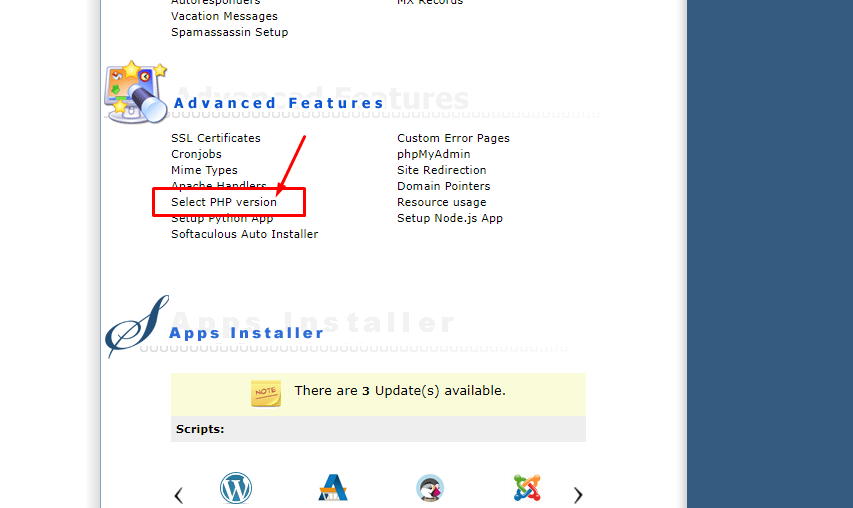This screenshot has width=853, height=508.
Task: View Resource usage
Action: click(441, 202)
